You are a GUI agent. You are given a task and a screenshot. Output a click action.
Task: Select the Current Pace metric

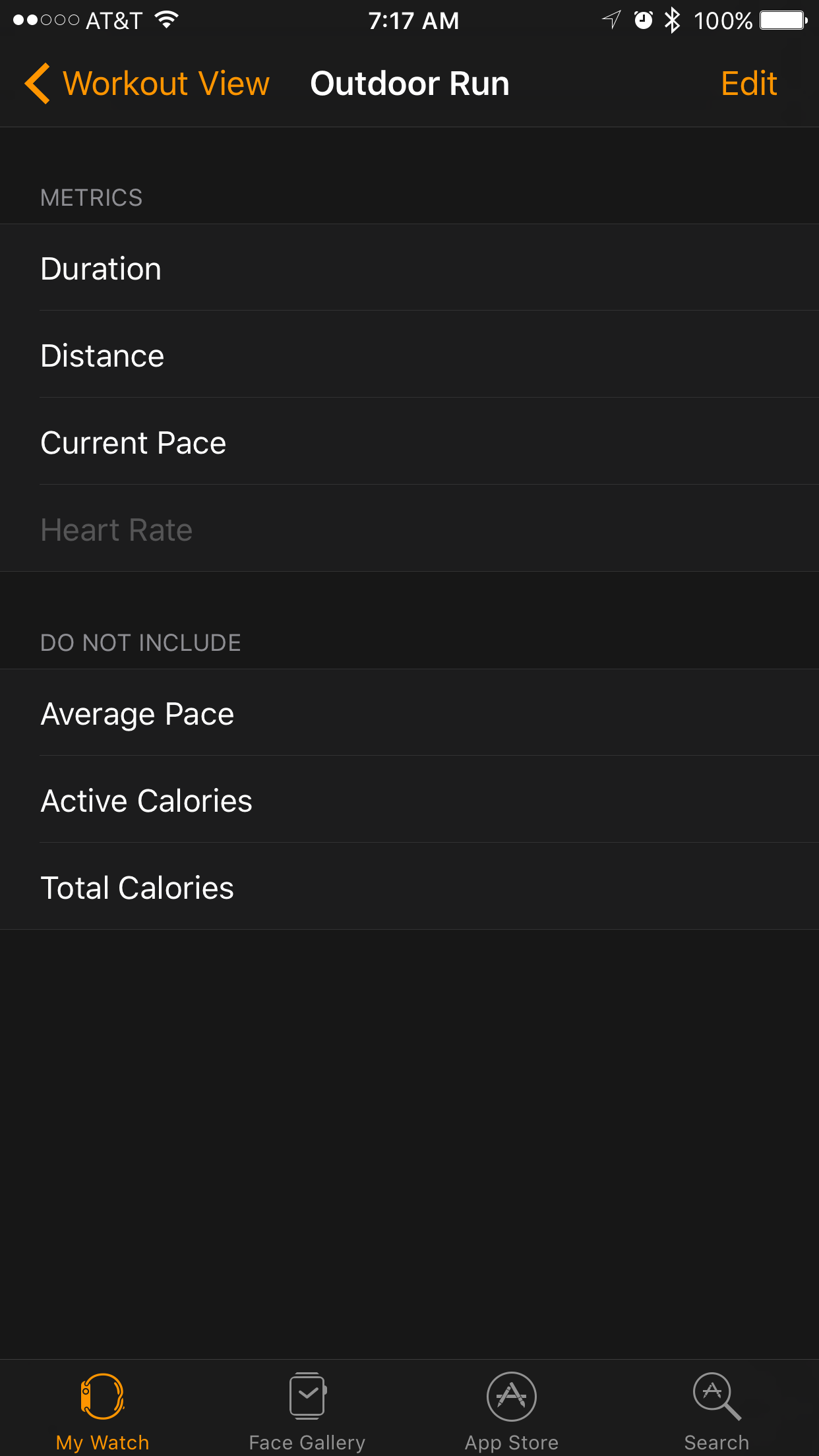409,442
